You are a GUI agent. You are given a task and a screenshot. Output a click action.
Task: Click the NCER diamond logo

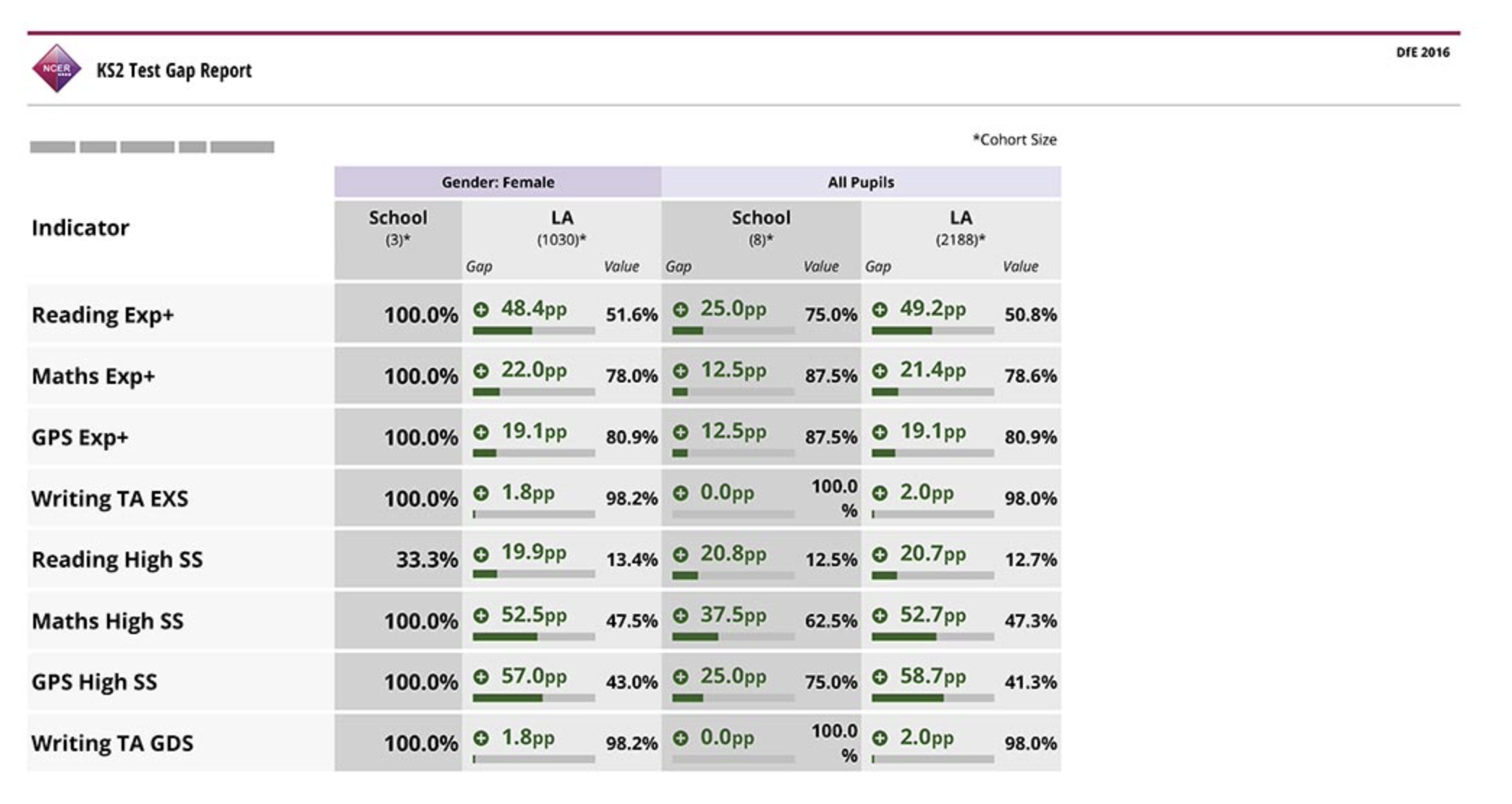[x=56, y=69]
